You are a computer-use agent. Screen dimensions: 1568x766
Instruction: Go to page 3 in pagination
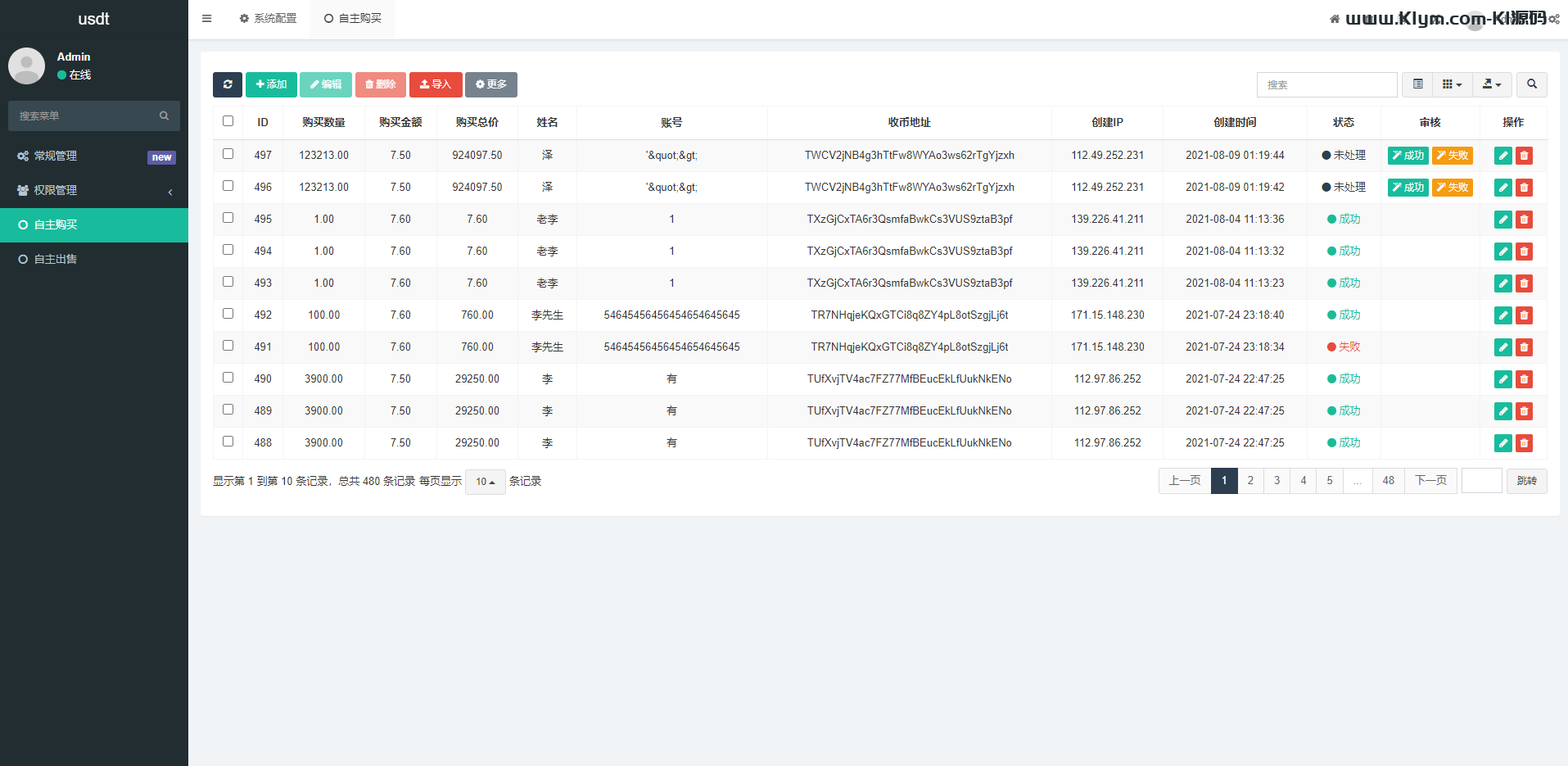pos(1277,481)
